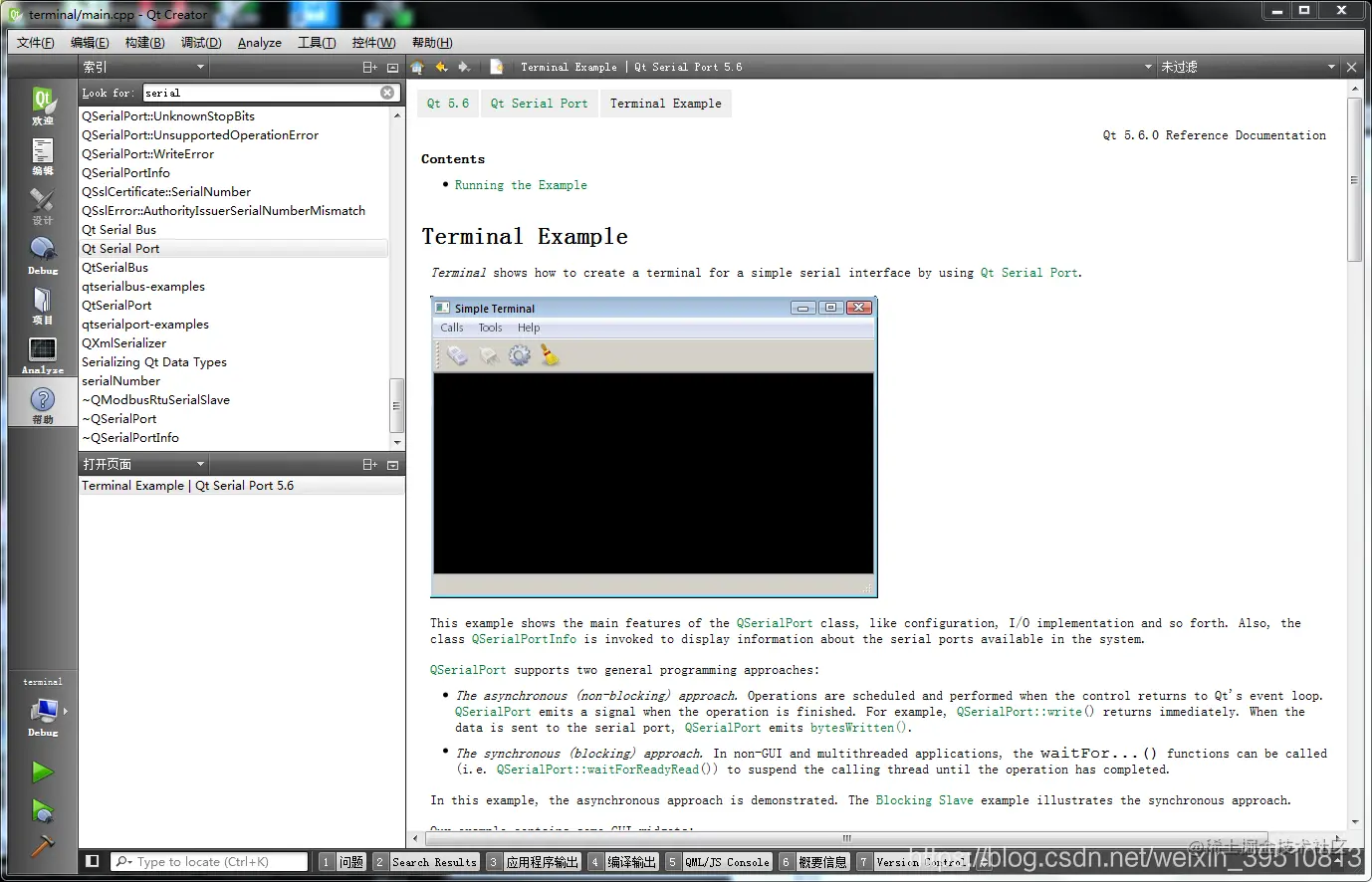Follow Qt Serial Port breadcrumb link
The image size is (1372, 882).
(539, 104)
